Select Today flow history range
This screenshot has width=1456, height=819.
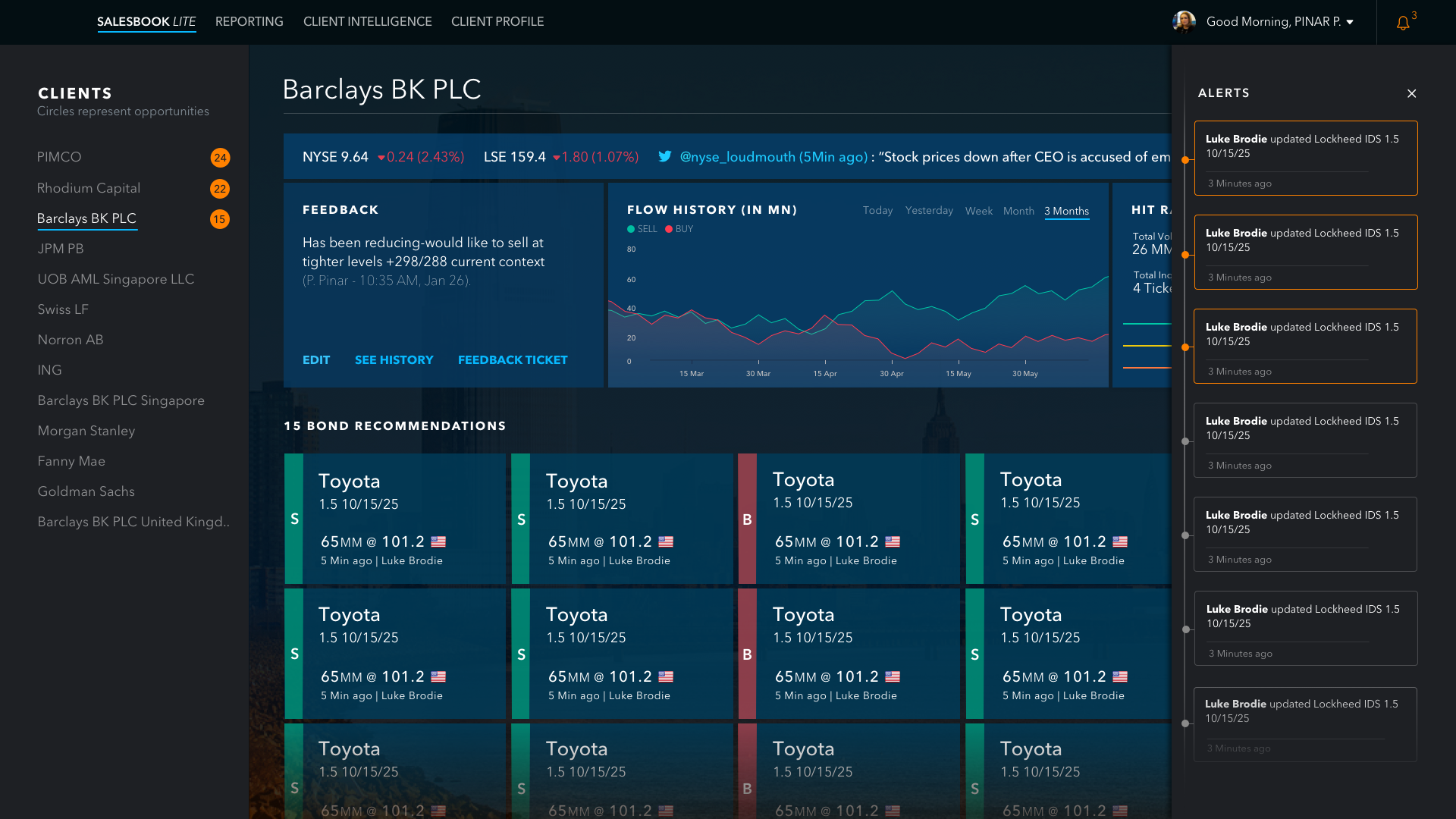pos(877,211)
